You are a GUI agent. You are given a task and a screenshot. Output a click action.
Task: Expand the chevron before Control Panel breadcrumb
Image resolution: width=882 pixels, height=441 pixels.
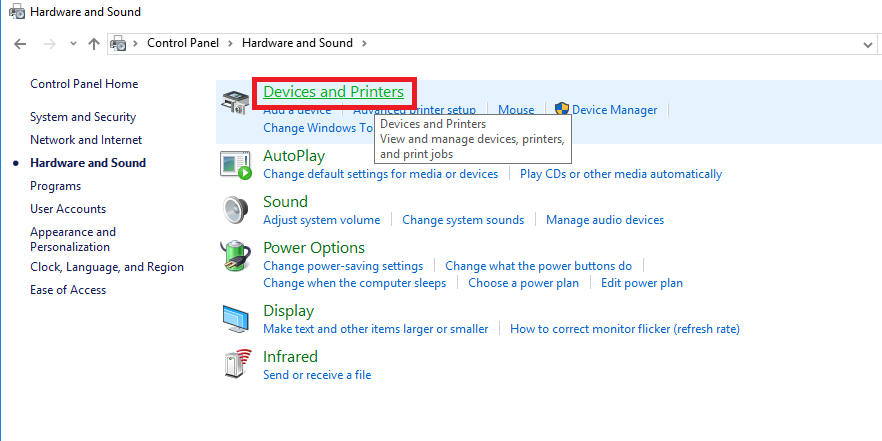(136, 43)
